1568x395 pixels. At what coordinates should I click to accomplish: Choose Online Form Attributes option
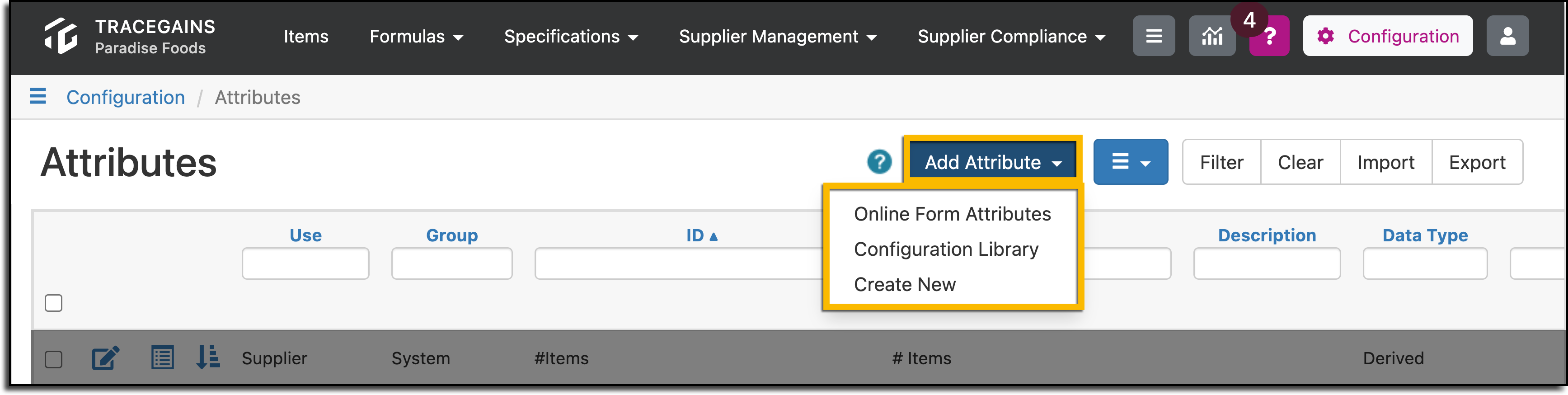[952, 214]
